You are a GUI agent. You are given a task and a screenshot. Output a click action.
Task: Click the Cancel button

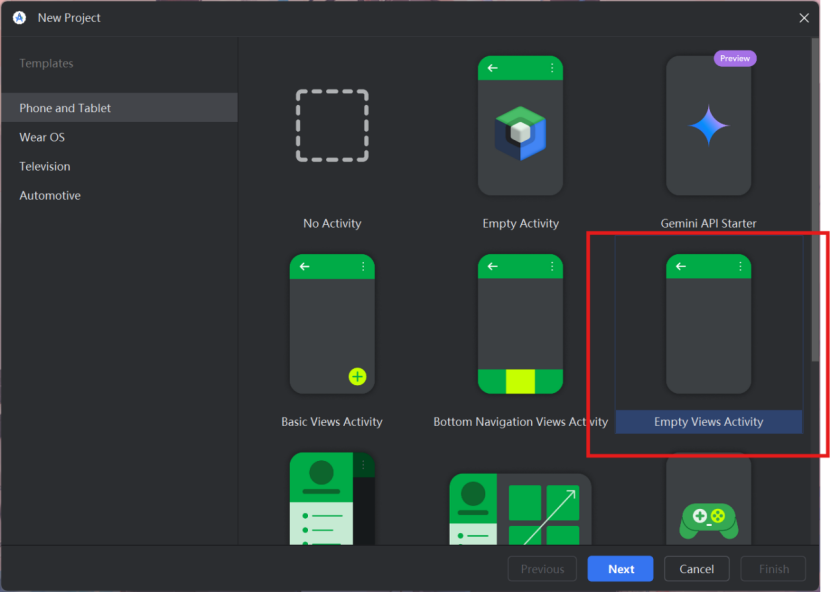coord(697,569)
